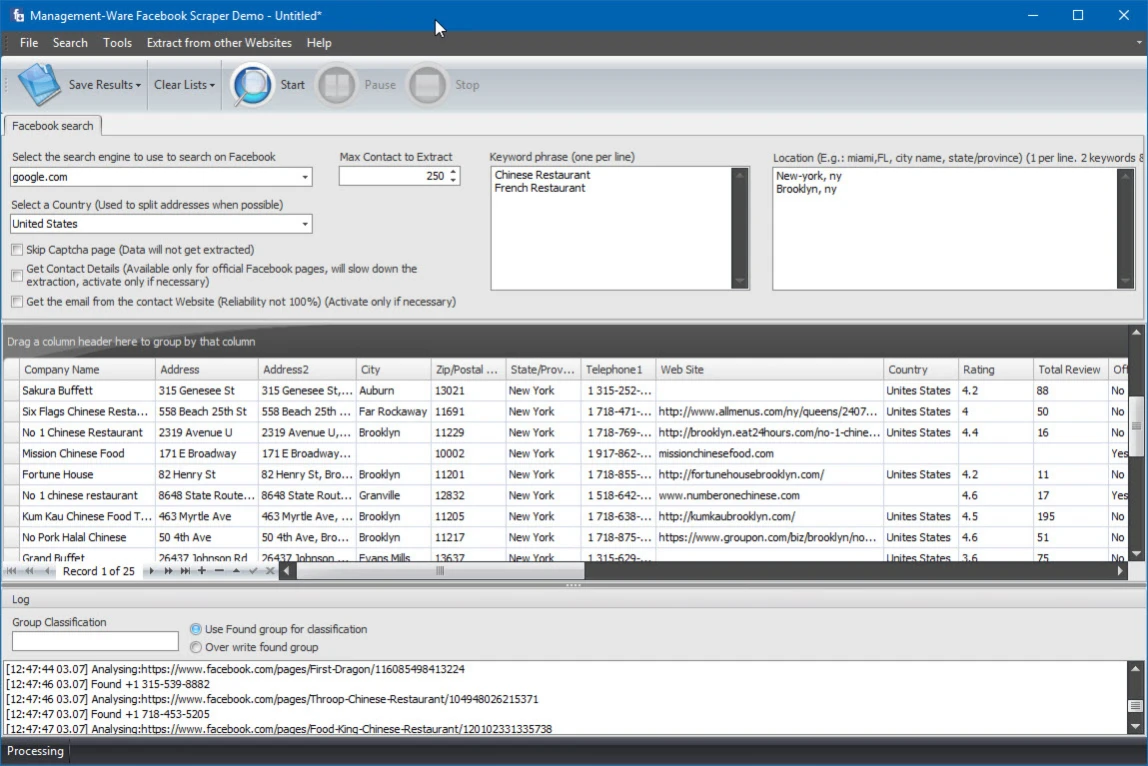Jump to next page of records
Screen dimensions: 1148x766
pos(168,571)
